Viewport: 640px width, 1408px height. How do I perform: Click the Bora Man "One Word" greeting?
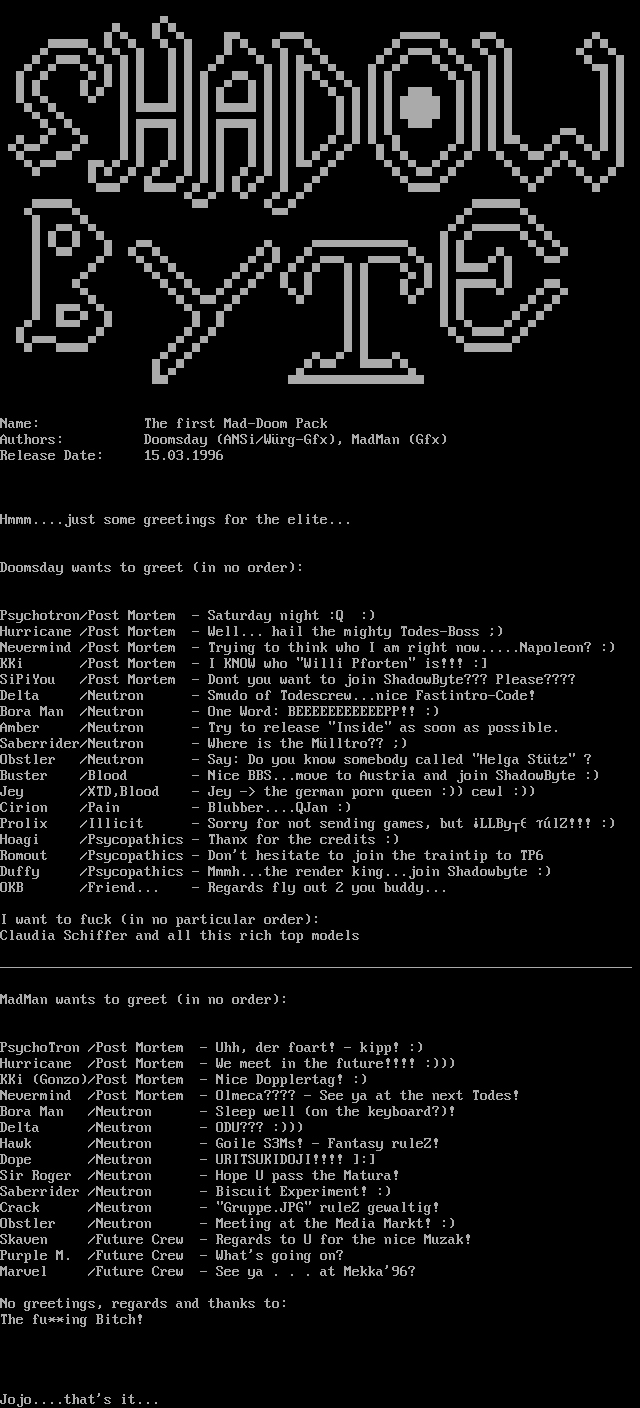[219, 712]
